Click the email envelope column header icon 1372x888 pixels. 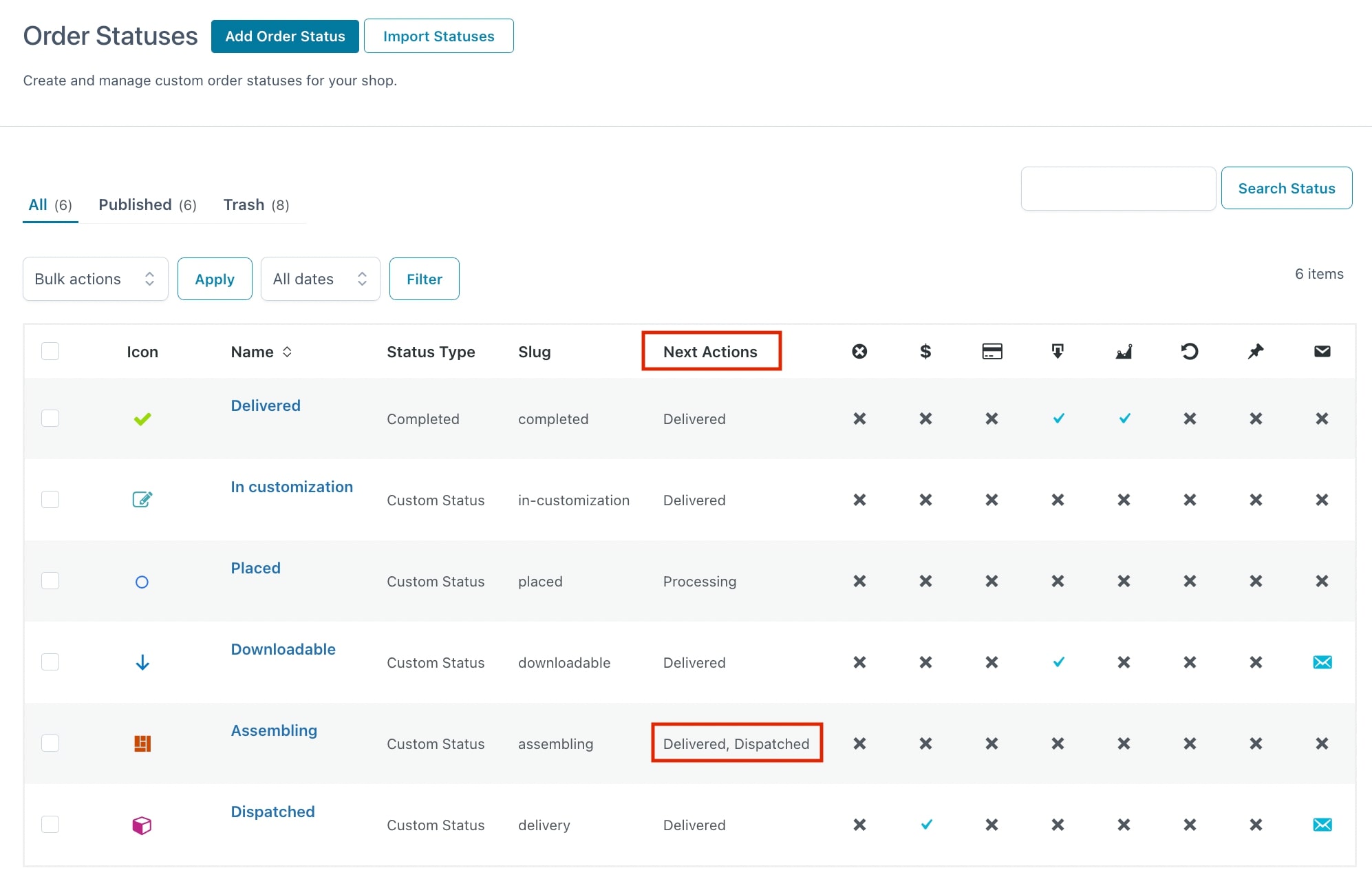click(x=1322, y=352)
